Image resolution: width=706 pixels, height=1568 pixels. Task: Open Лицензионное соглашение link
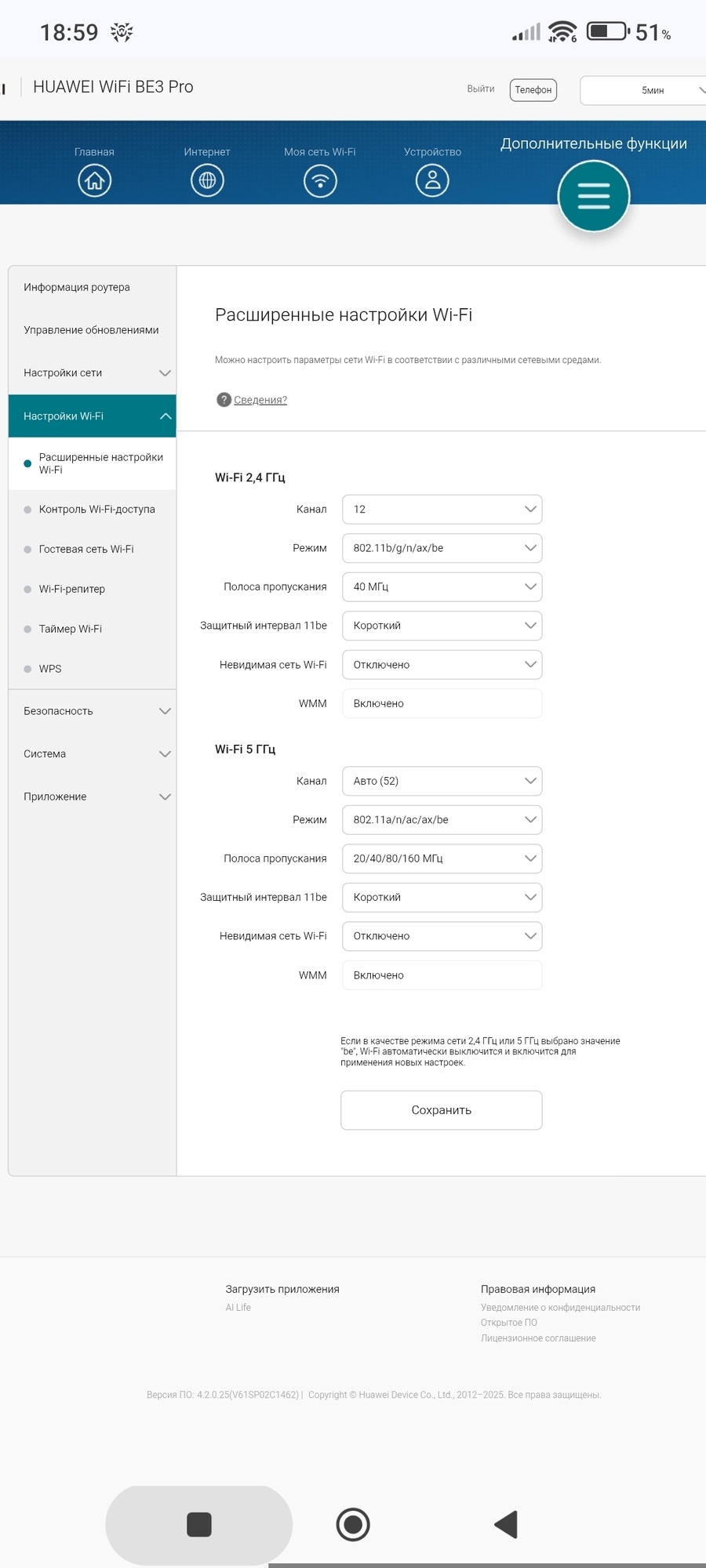click(538, 1338)
